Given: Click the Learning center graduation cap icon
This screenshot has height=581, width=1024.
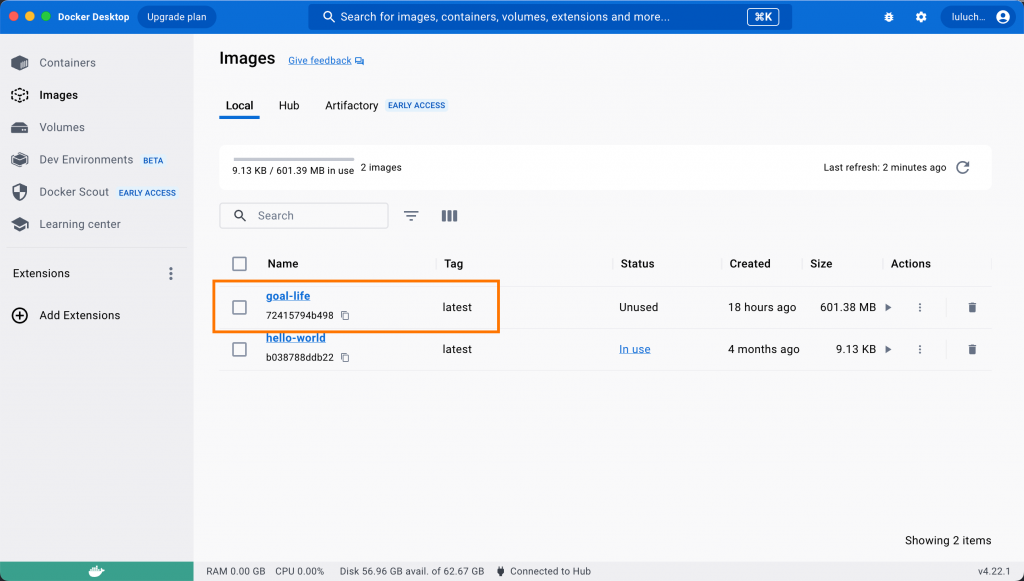Looking at the screenshot, I should tap(20, 225).
